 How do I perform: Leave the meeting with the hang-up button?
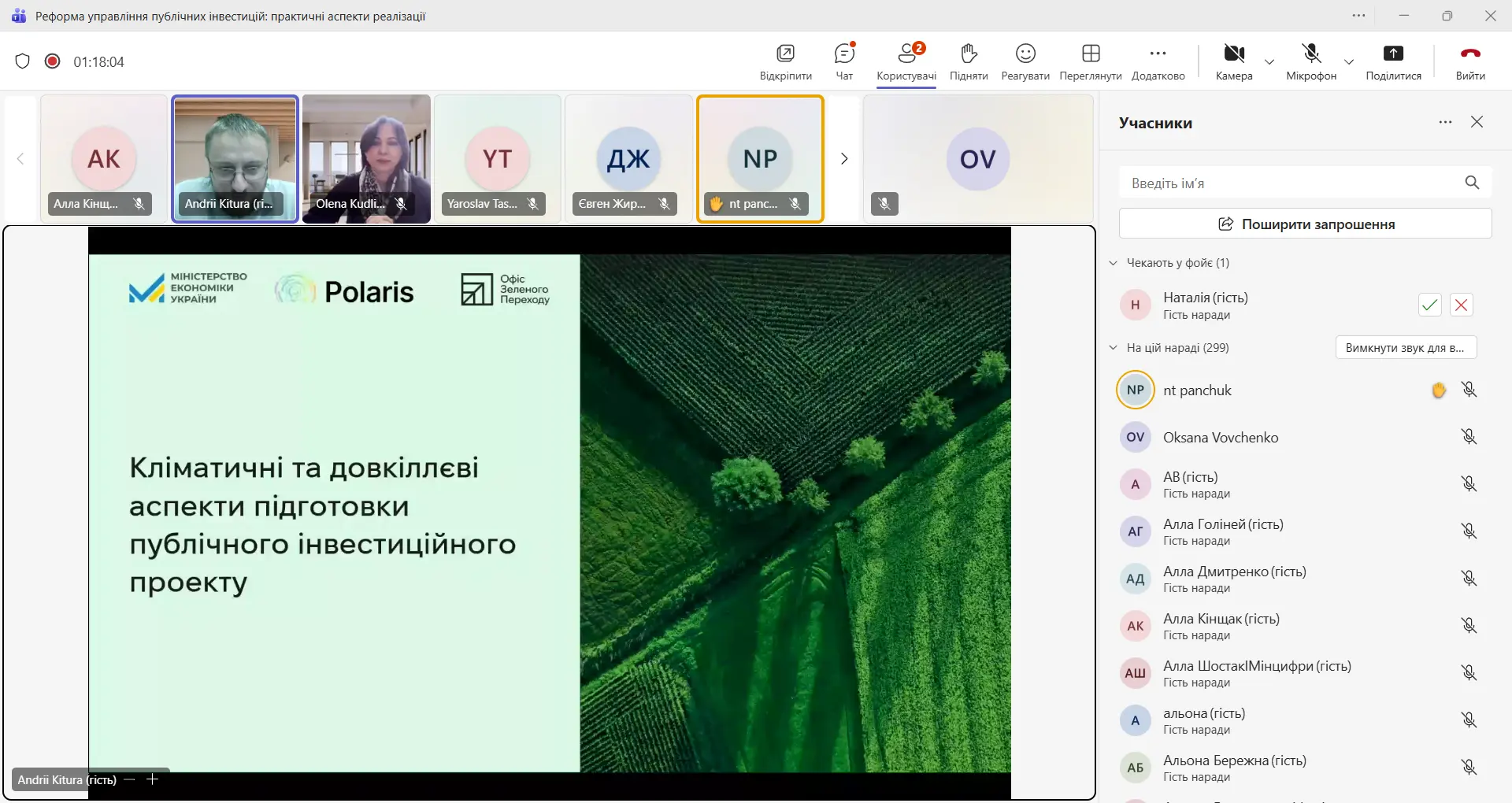click(x=1469, y=61)
